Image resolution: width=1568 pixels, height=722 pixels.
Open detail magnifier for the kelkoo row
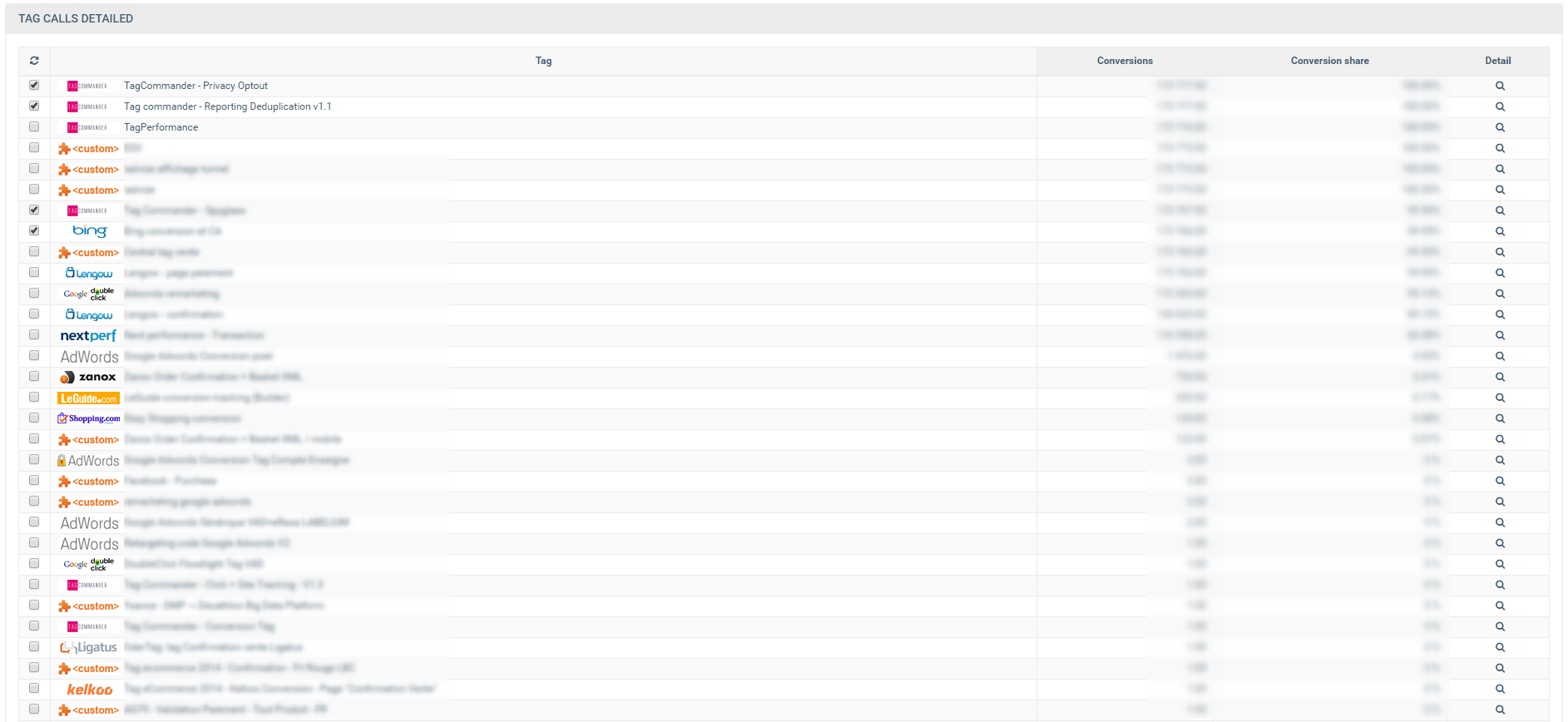[x=1500, y=689]
